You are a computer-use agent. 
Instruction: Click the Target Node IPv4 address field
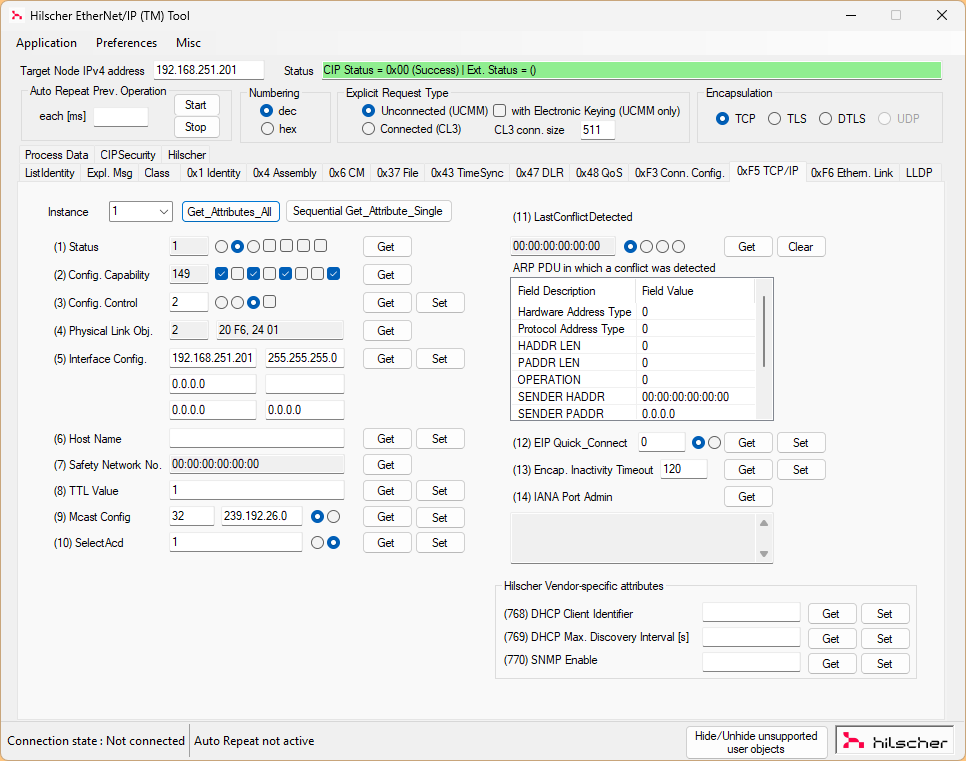(209, 70)
